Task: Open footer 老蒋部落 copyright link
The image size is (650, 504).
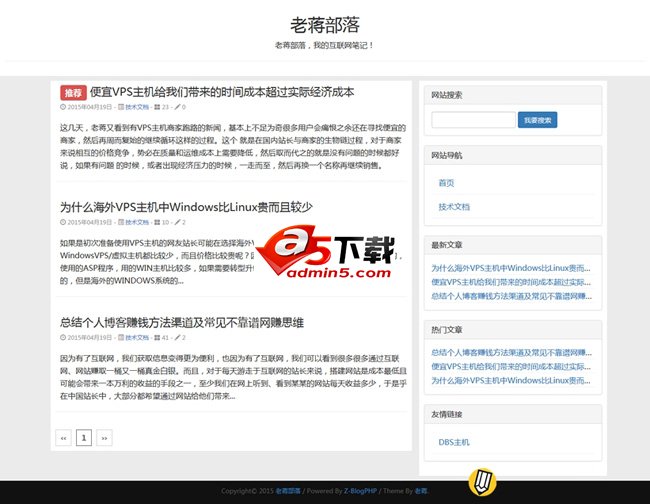Action: (288, 491)
